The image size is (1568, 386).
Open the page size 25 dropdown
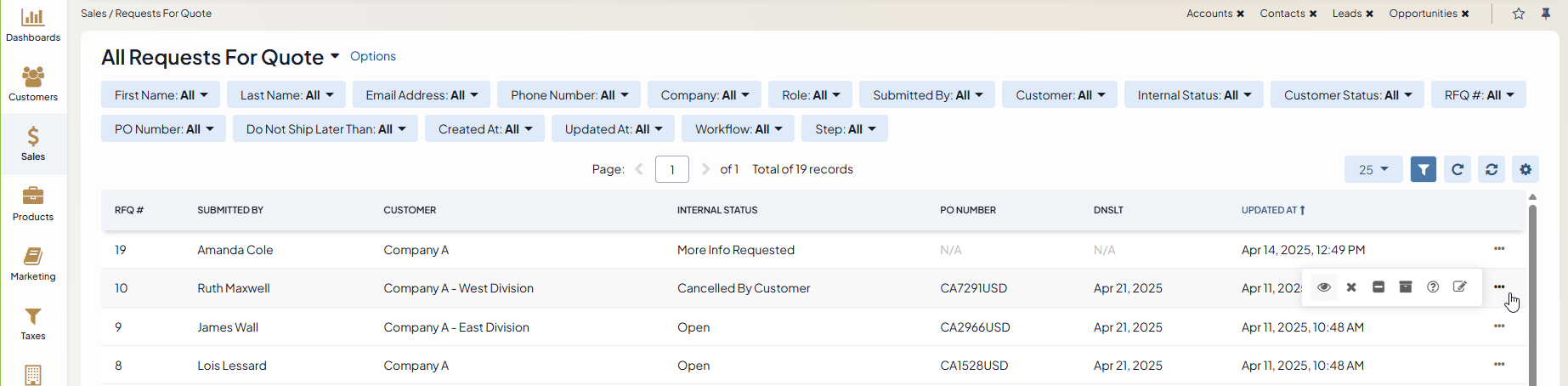click(x=1373, y=169)
